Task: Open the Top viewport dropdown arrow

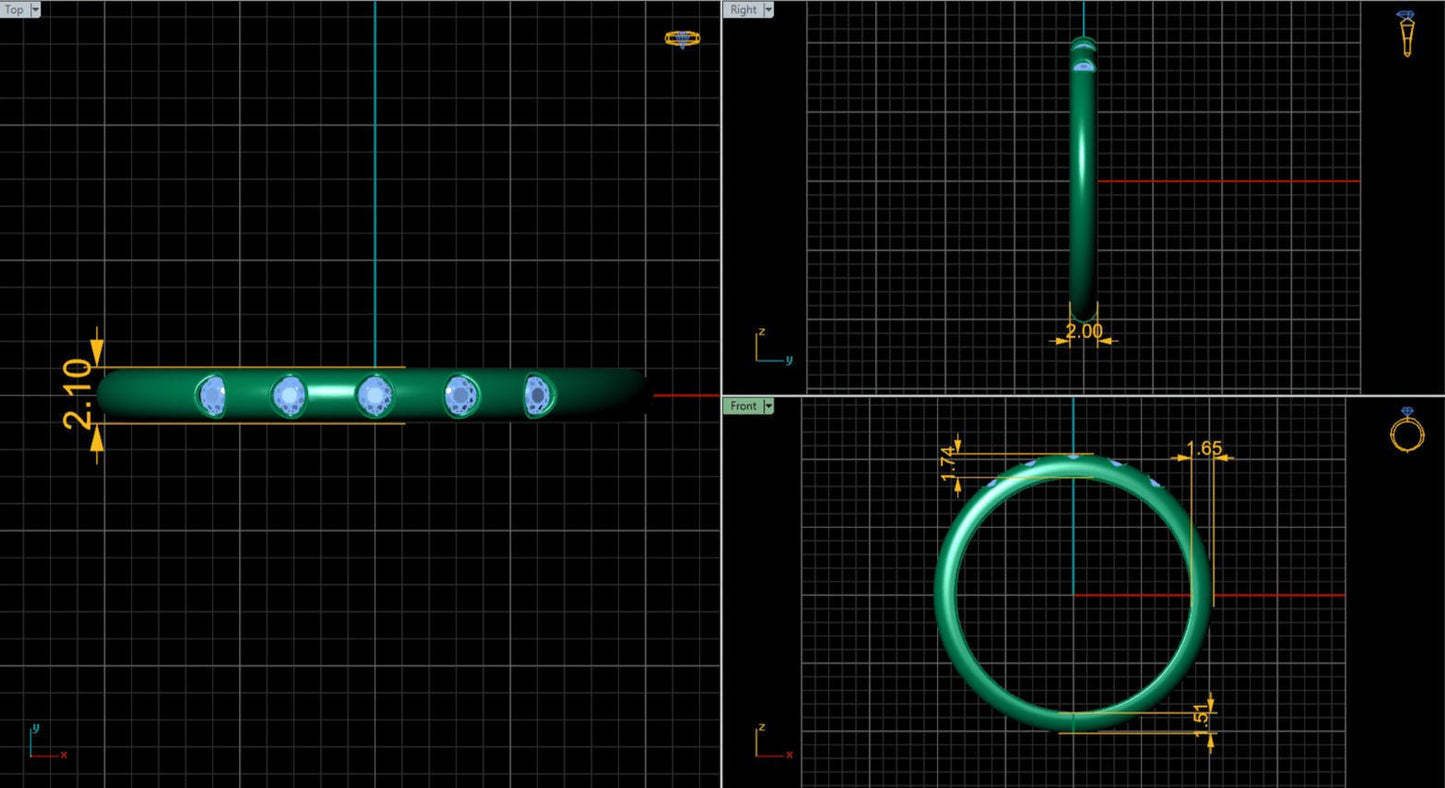Action: (x=36, y=9)
